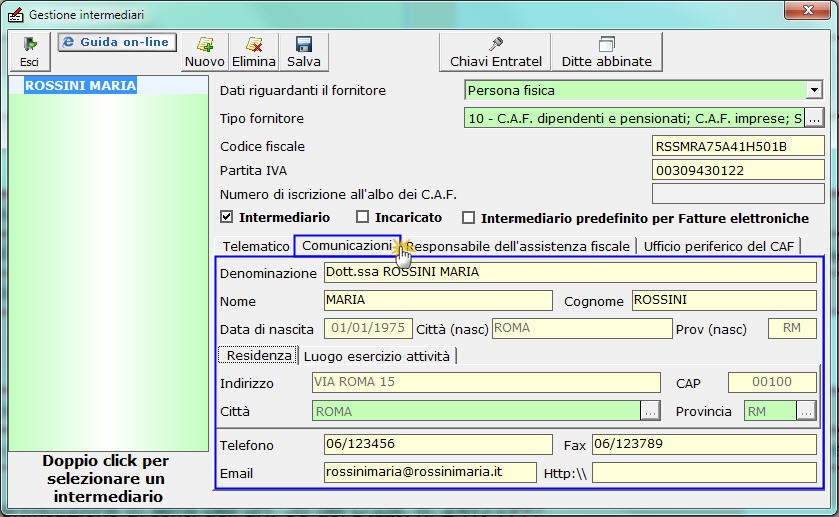Uncheck the Intermediario checkbox
The width and height of the screenshot is (839, 517).
point(227,217)
